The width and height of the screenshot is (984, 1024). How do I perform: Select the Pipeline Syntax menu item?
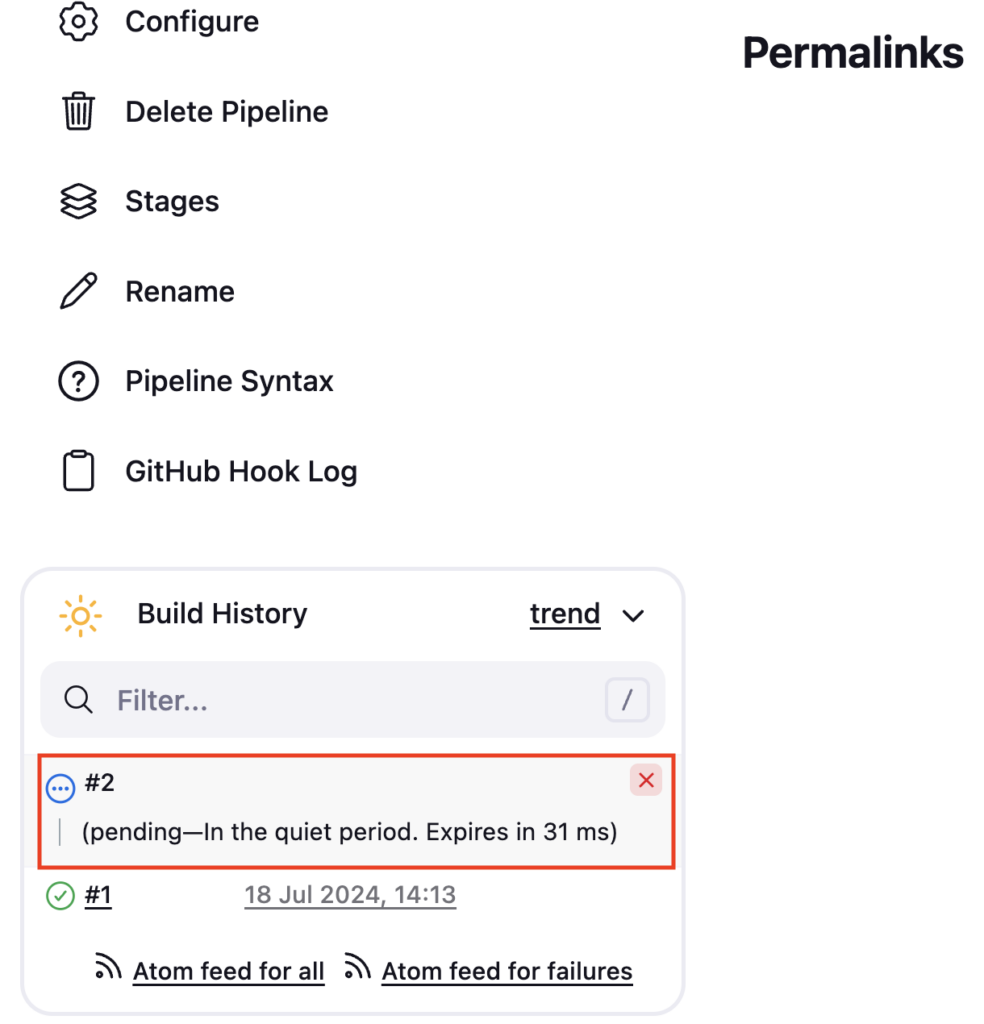229,381
